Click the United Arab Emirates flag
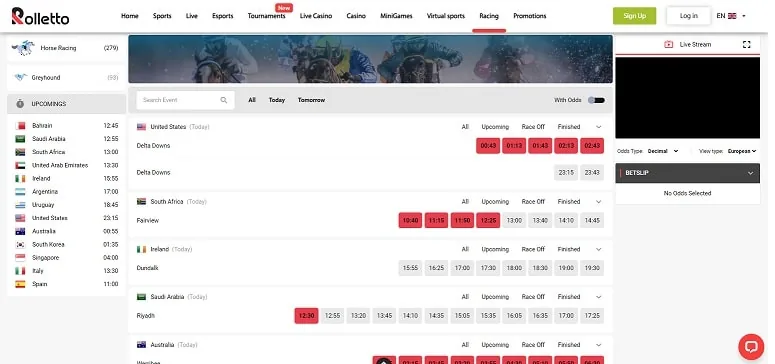This screenshot has height=364, width=775. click(20, 165)
